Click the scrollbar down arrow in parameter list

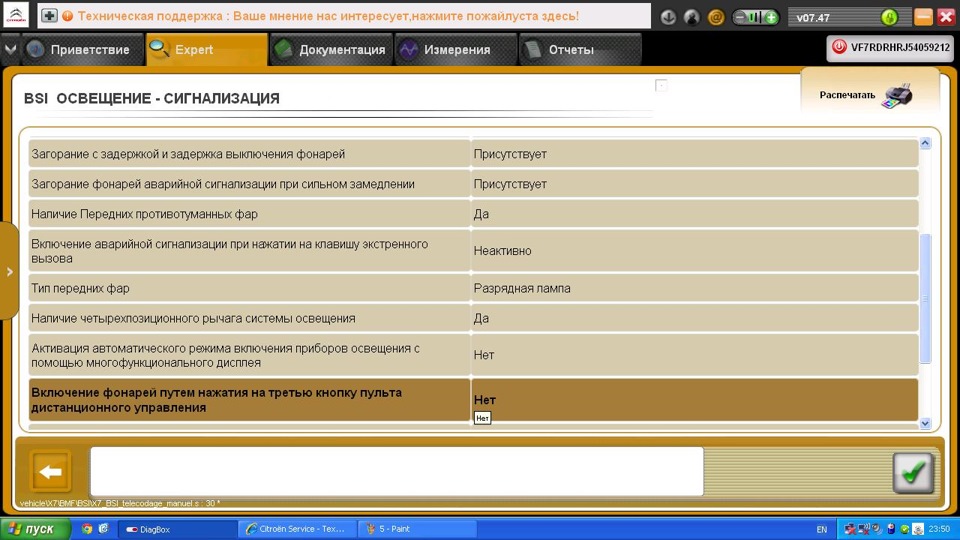[925, 423]
